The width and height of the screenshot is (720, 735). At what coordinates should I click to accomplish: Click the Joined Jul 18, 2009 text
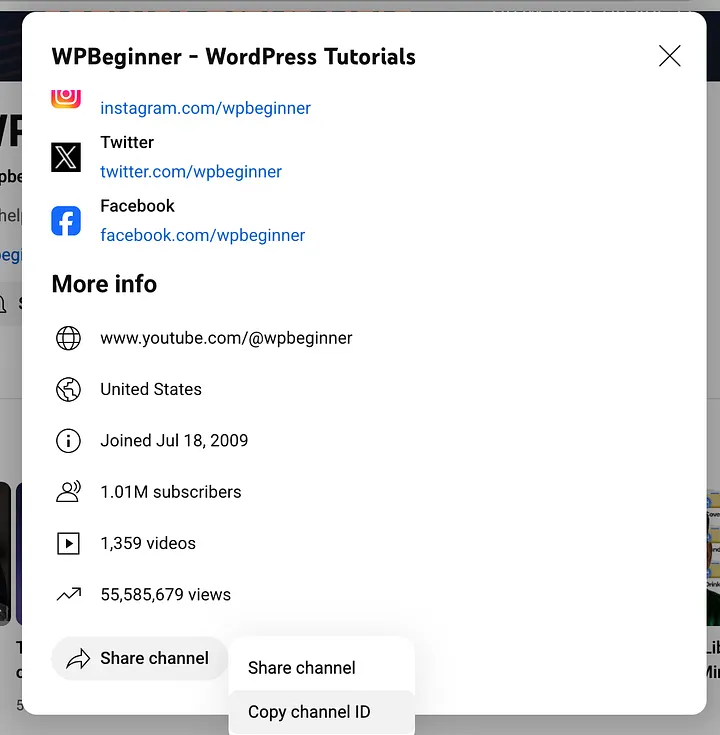174,441
